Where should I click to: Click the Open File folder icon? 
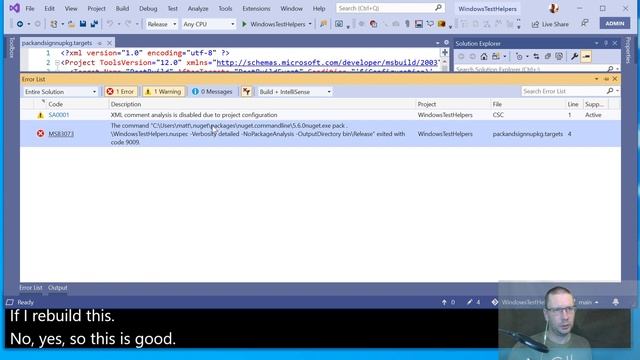point(71,24)
